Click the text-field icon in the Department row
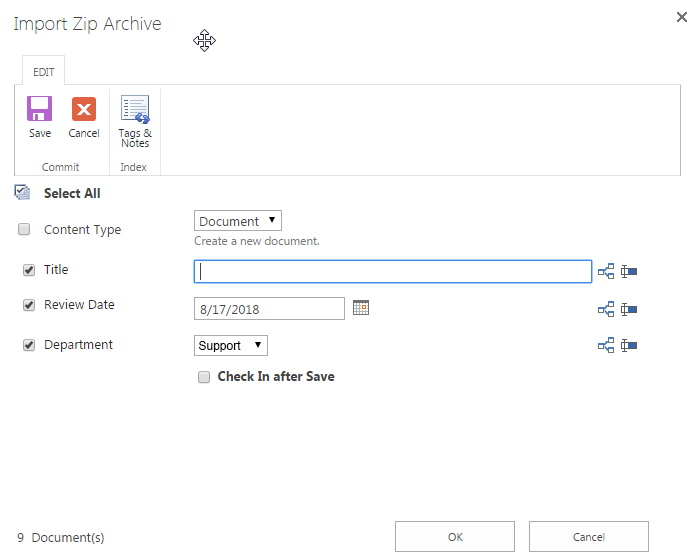The height and width of the screenshot is (560, 691). pyautogui.click(x=629, y=345)
